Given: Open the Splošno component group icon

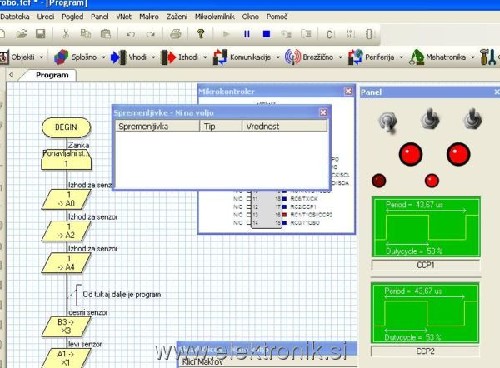Looking at the screenshot, I should point(61,57).
